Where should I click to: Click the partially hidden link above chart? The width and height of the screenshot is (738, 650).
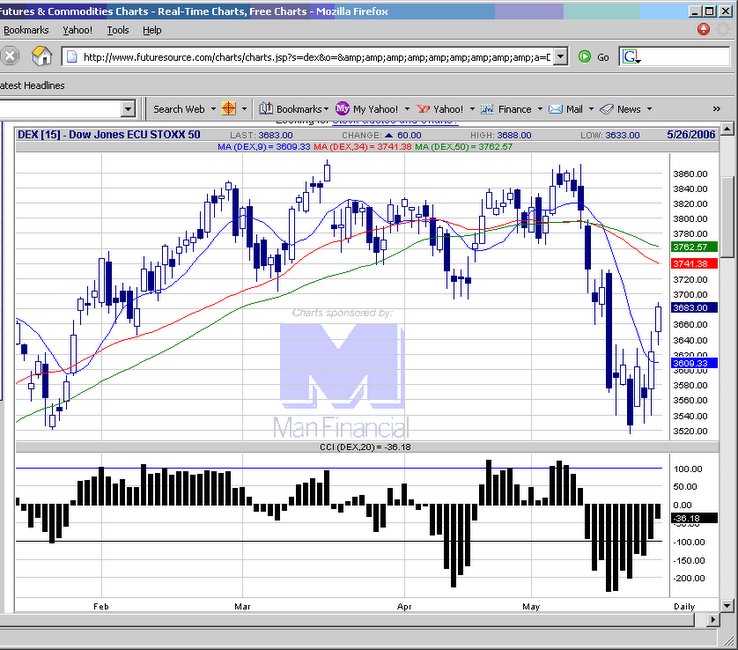click(x=395, y=122)
